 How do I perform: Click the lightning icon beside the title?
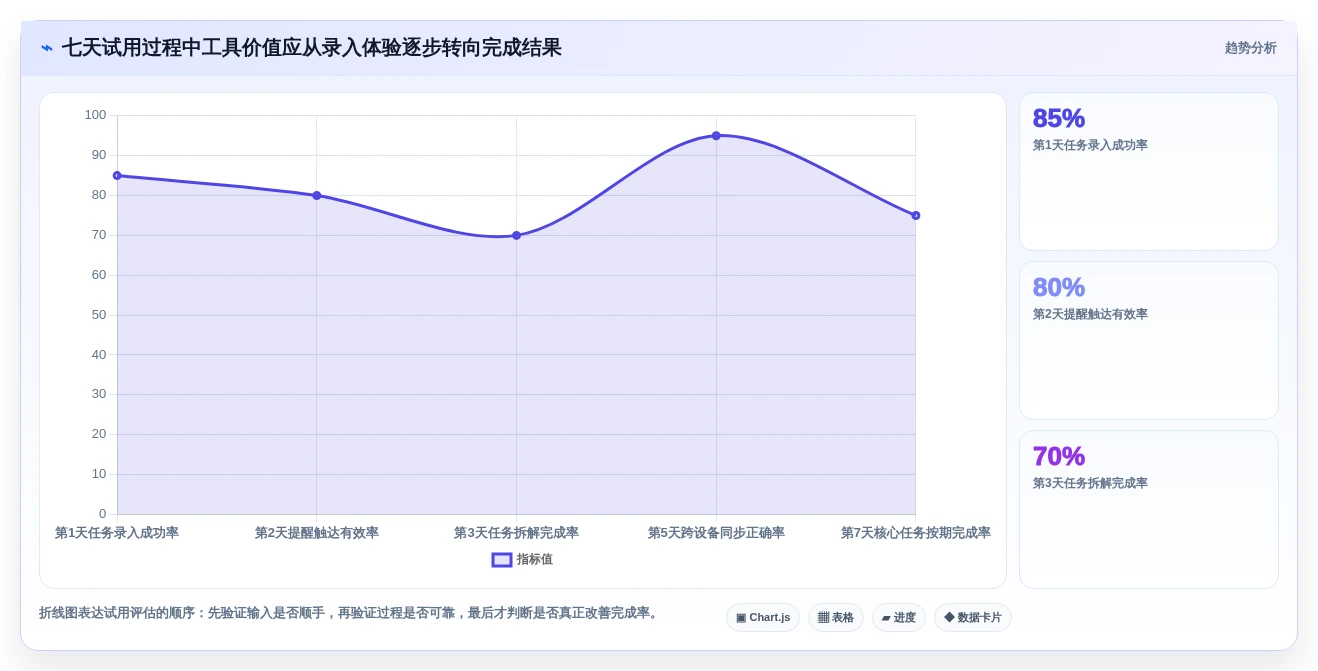[x=47, y=48]
